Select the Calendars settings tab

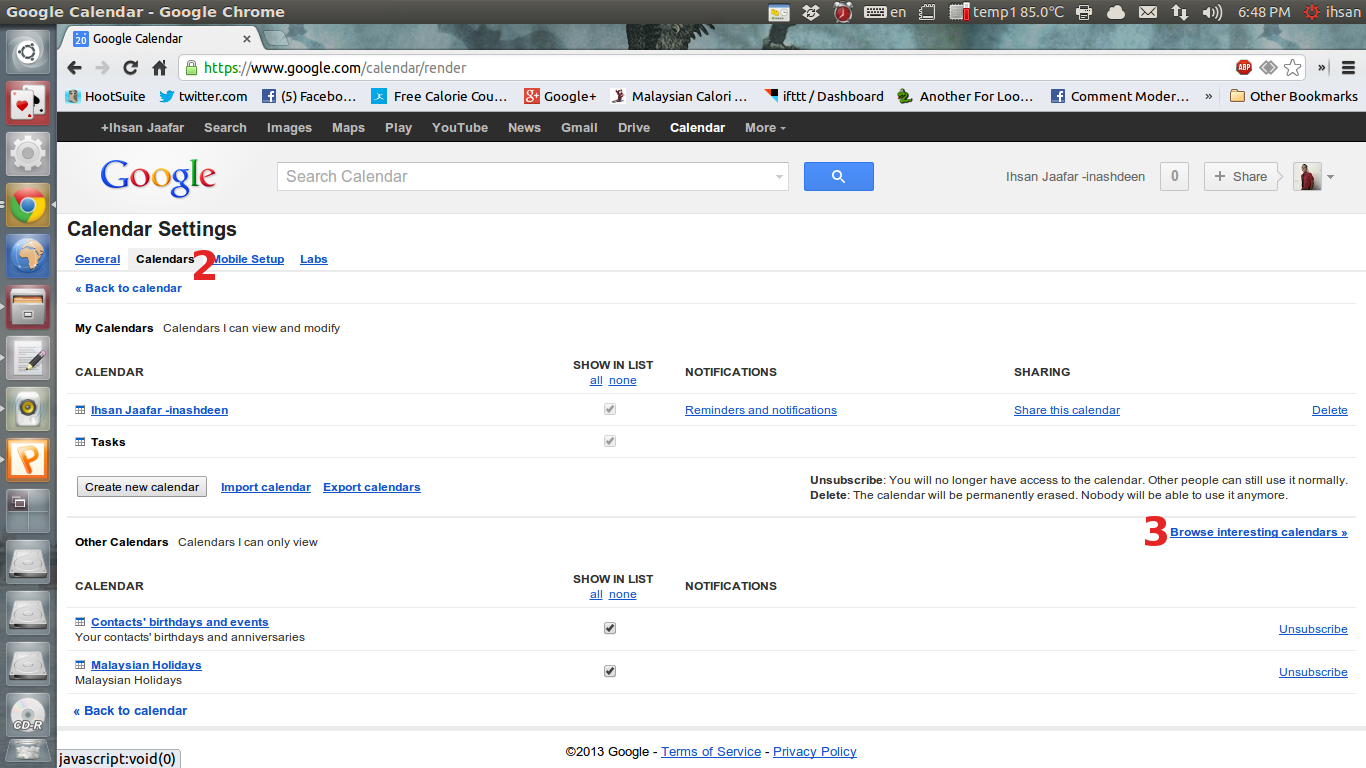click(x=165, y=259)
